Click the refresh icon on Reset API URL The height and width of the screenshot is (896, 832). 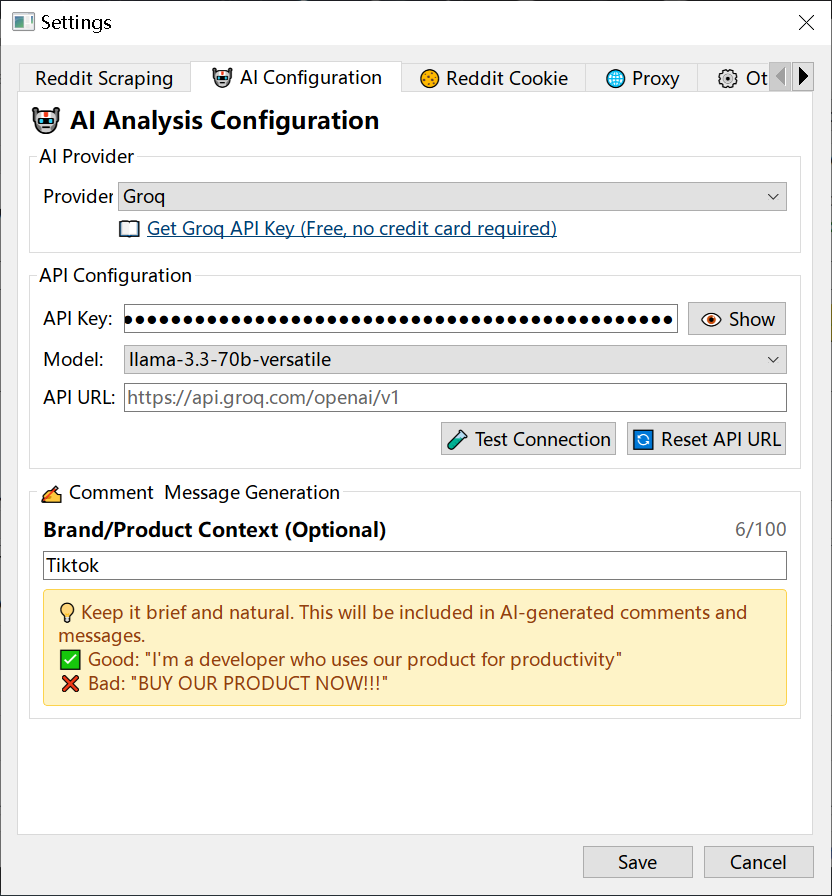[643, 438]
